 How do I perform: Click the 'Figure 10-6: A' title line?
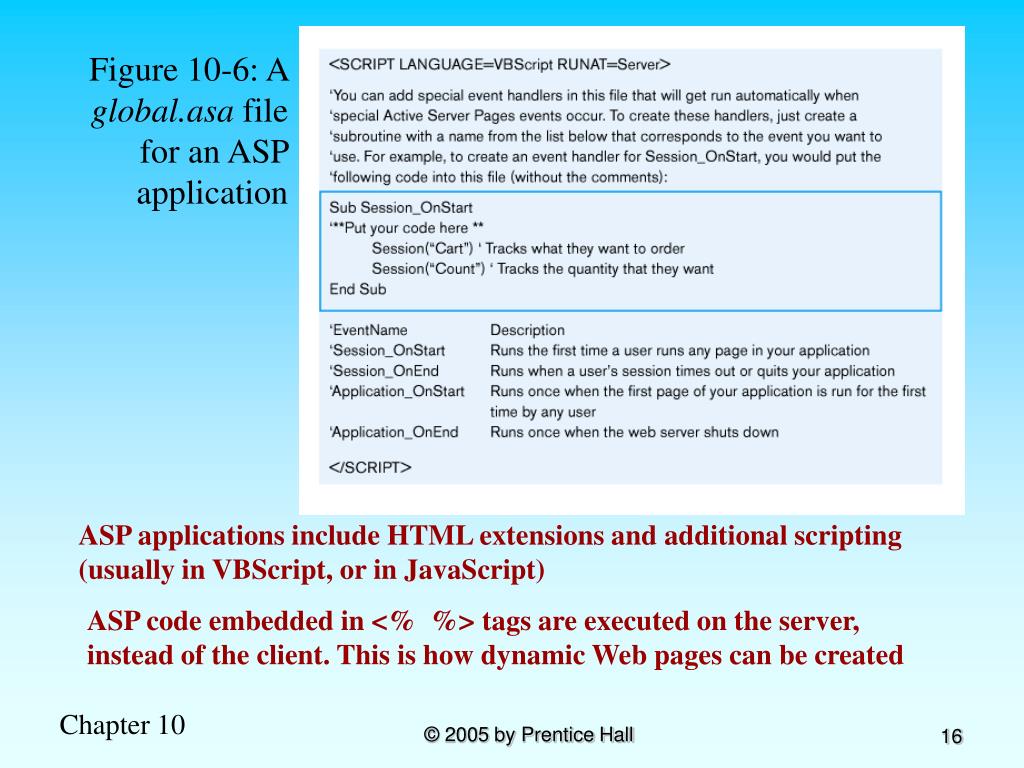click(188, 70)
